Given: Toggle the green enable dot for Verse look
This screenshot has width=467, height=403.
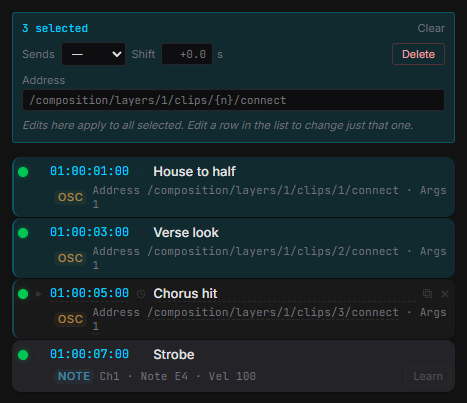Looking at the screenshot, I should click(x=23, y=233).
